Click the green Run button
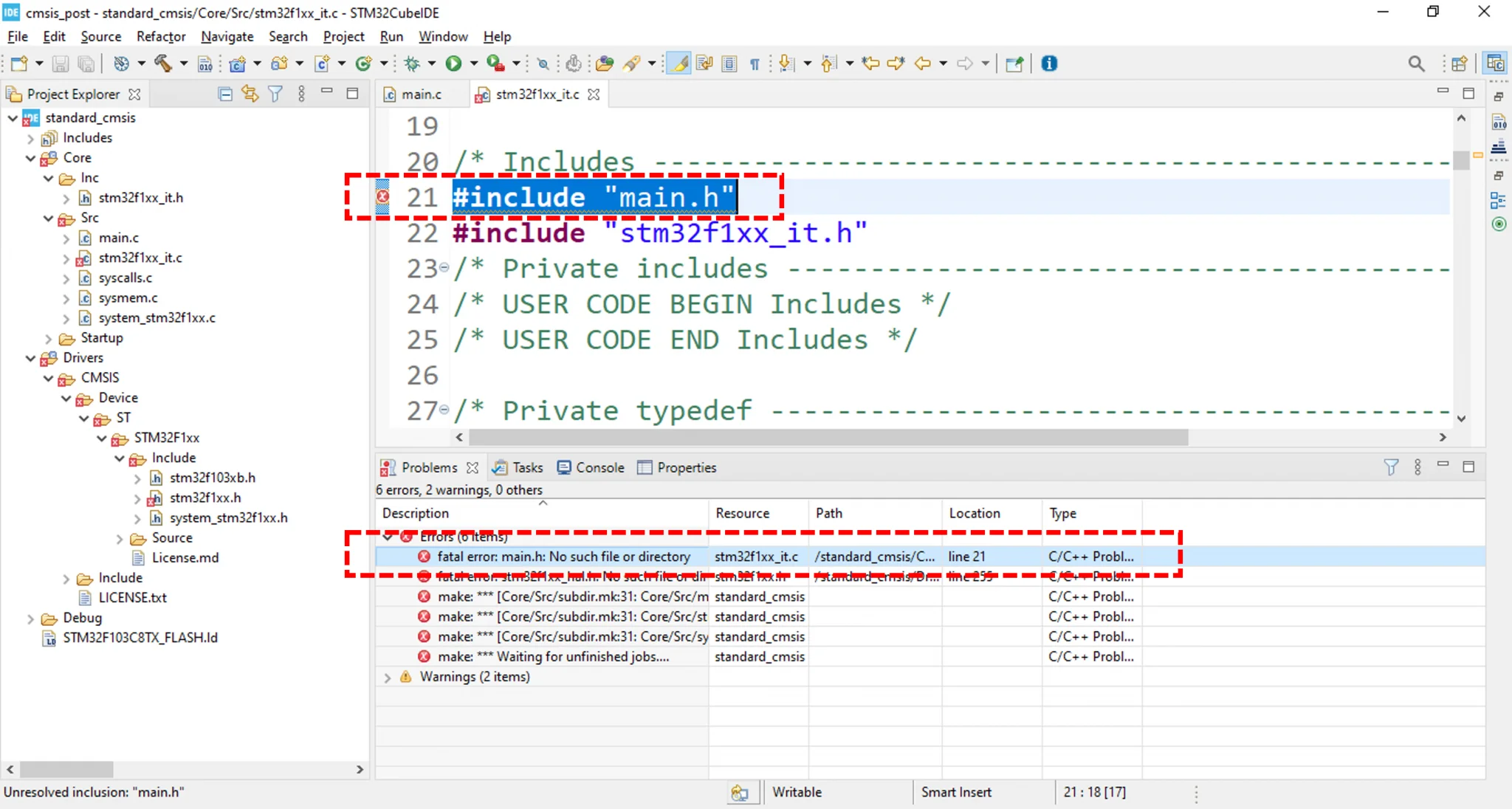 point(453,63)
